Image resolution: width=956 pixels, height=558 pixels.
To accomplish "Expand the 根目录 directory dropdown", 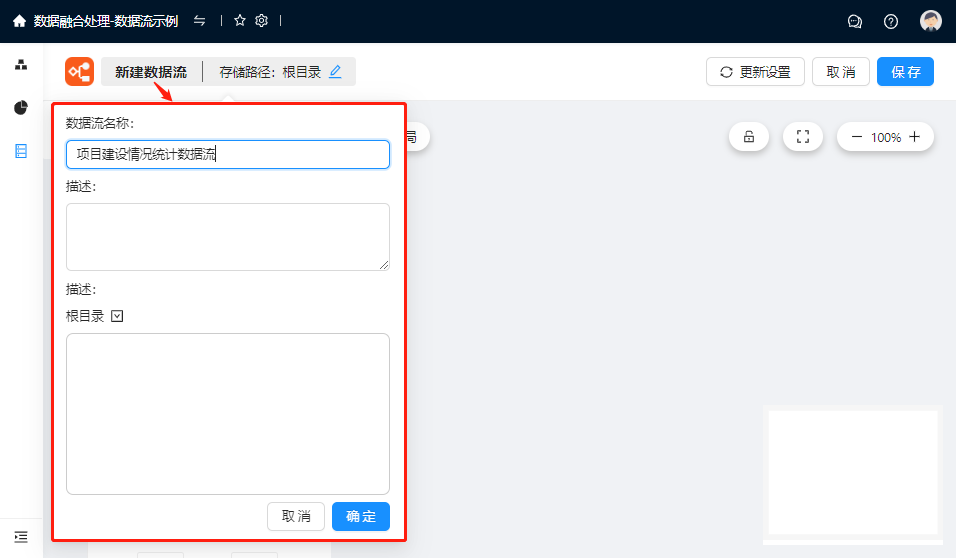I will (117, 316).
